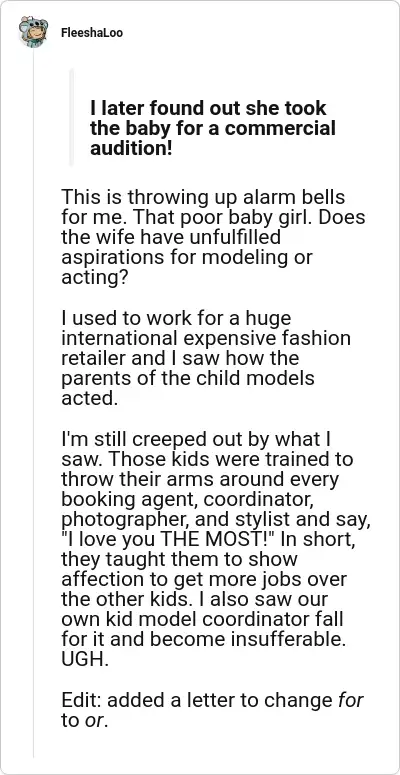Click the word 'acting?'
The image size is (400, 775).
tap(95, 278)
